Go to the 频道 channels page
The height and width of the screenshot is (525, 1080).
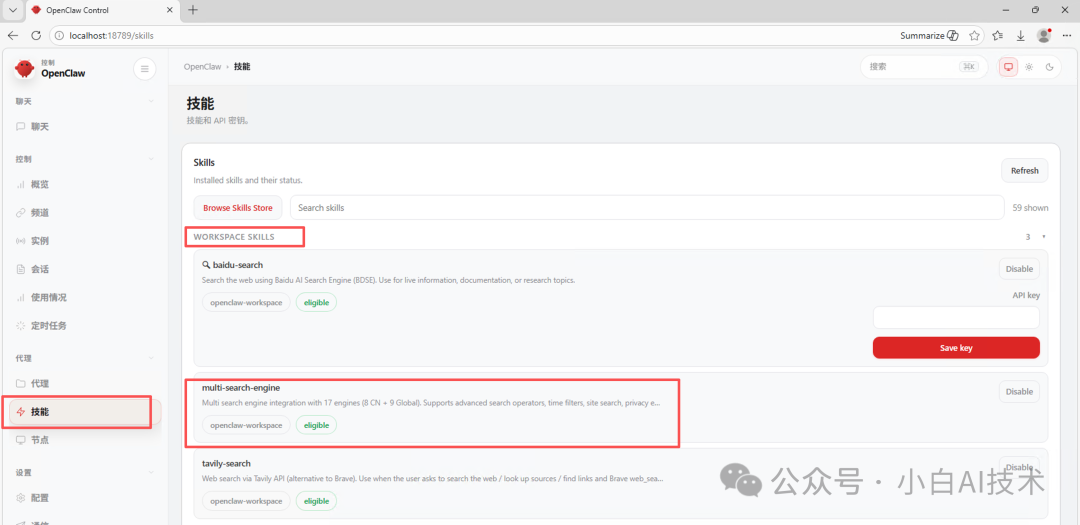tap(83, 213)
